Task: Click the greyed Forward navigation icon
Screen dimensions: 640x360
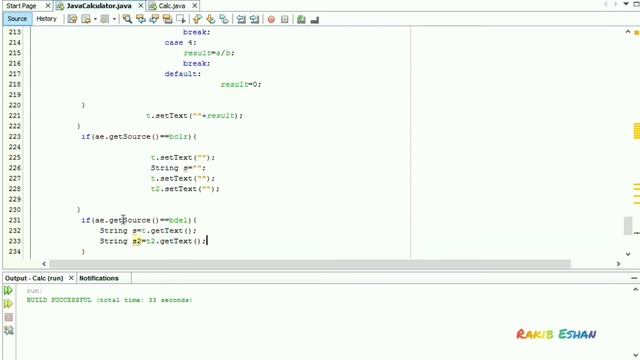Action: point(104,19)
